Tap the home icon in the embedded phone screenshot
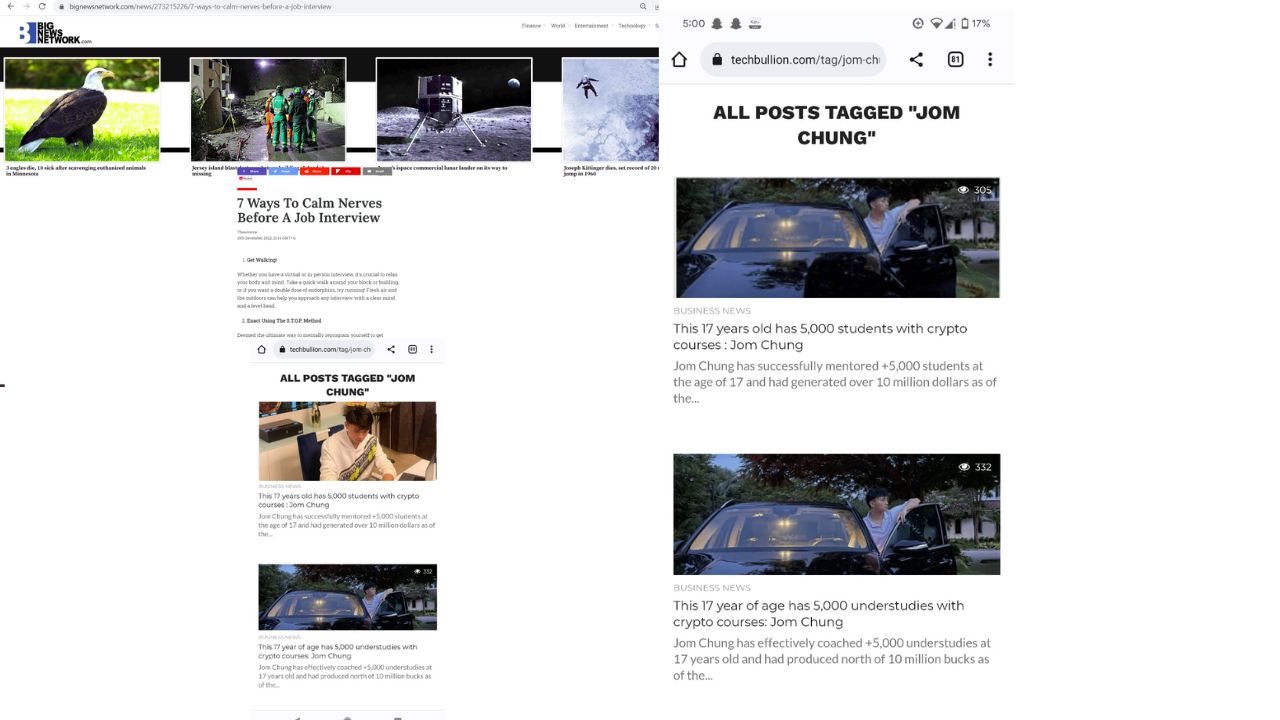Screen dimensions: 1280x720 click(262, 350)
